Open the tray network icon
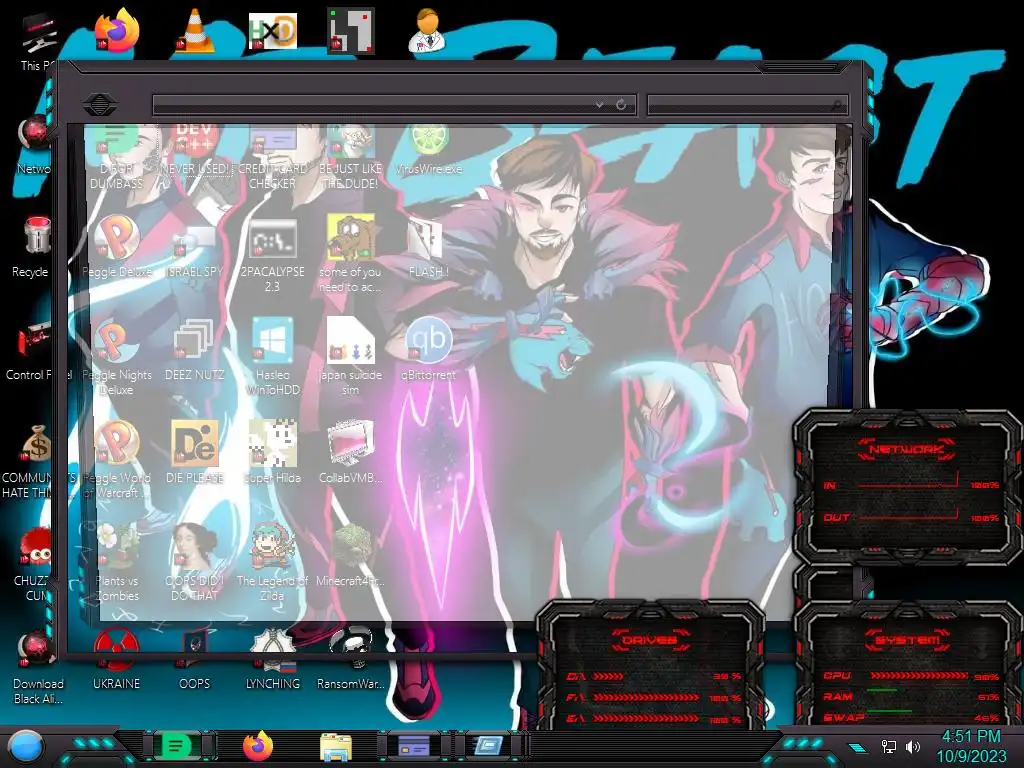This screenshot has height=768, width=1024. [x=888, y=746]
